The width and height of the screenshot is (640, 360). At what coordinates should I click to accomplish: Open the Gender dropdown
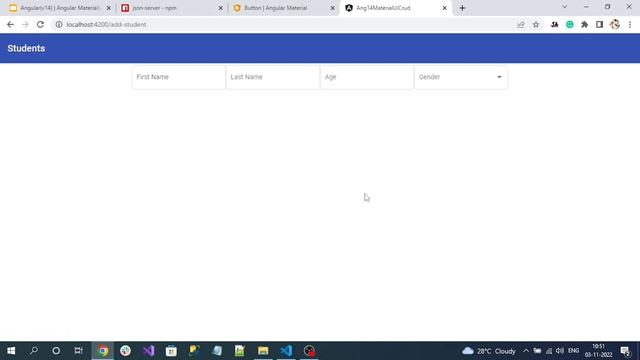click(461, 77)
